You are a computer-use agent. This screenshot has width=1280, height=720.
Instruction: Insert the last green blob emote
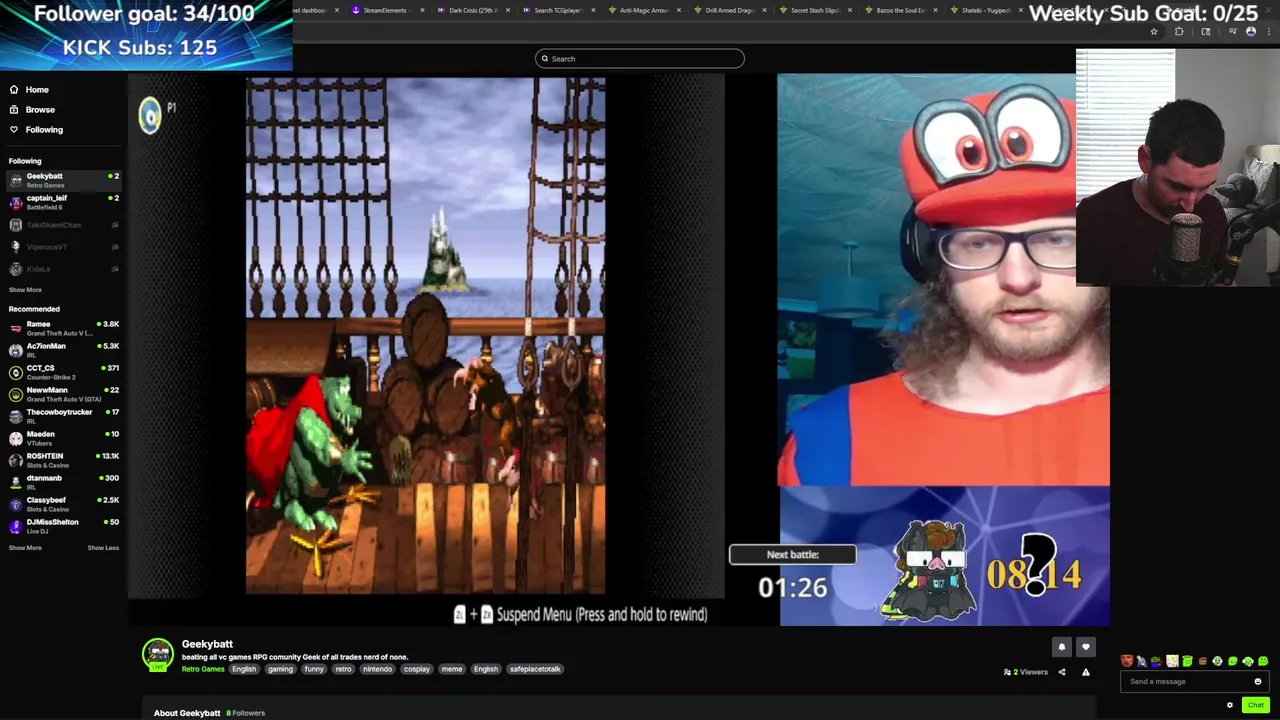click(1263, 661)
